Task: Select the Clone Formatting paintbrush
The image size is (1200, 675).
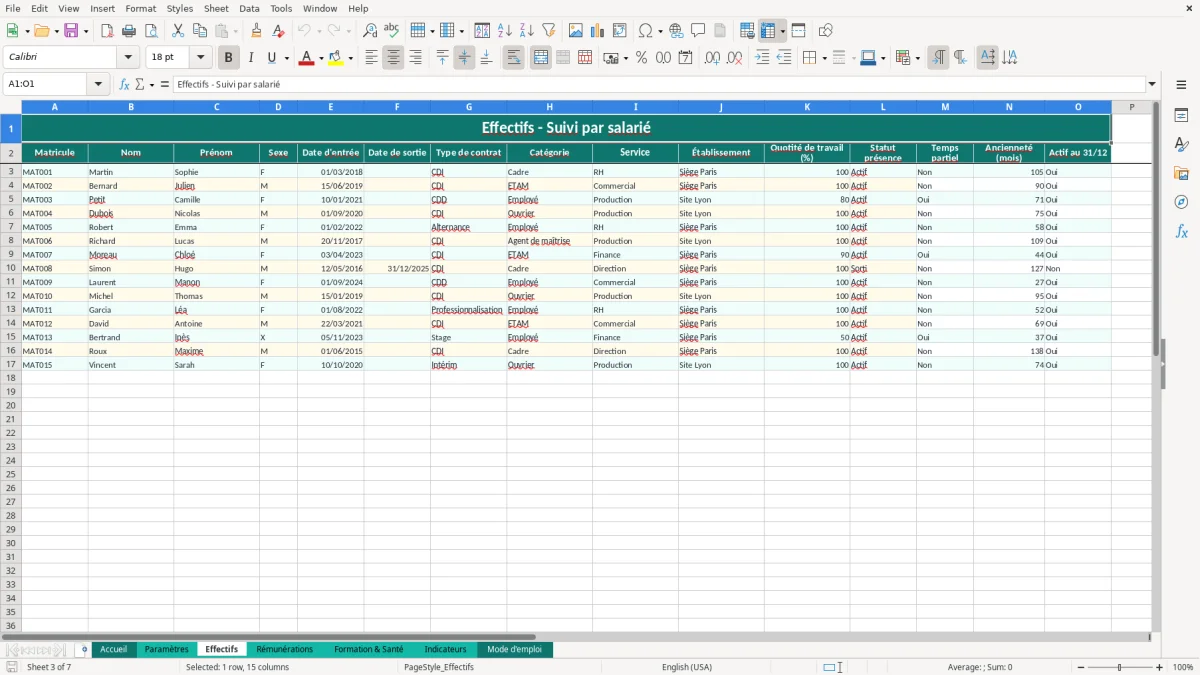Action: (256, 31)
